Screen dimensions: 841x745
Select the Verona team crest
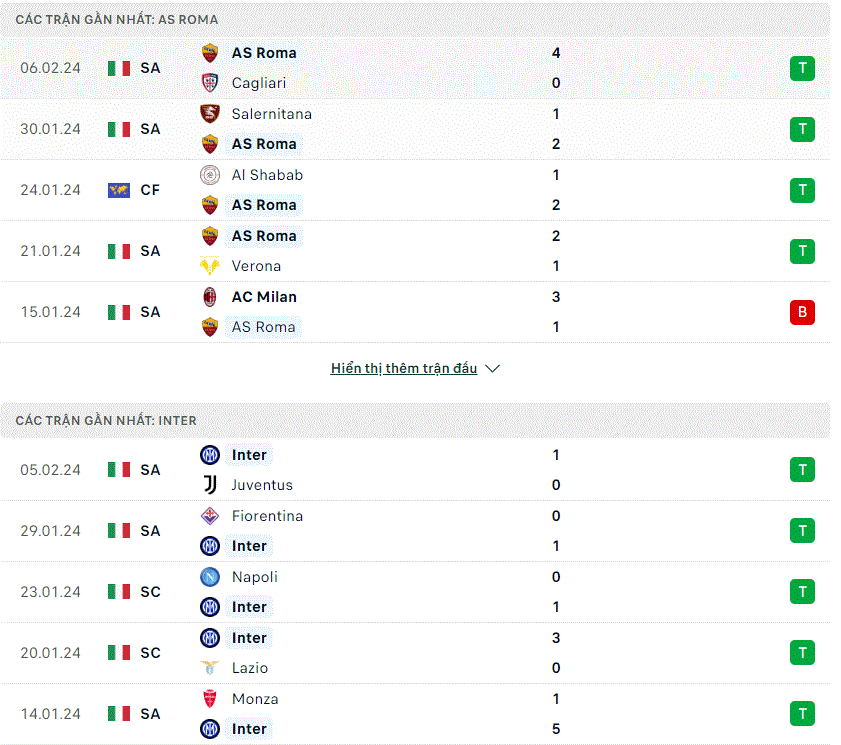[210, 266]
